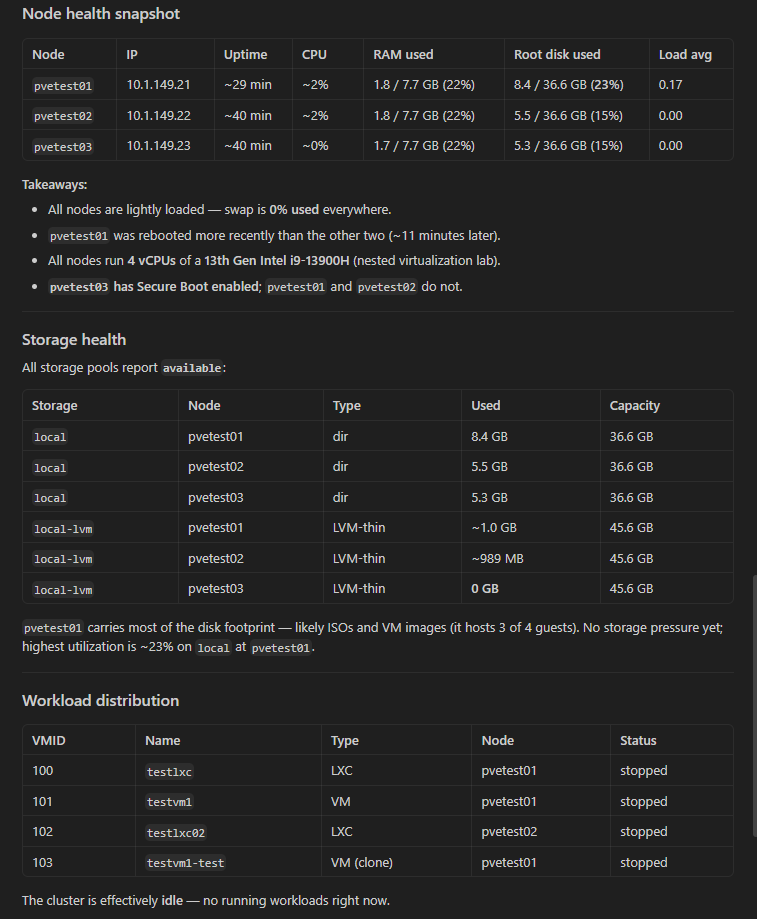Click the '~29 min' uptime cell
This screenshot has width=757, height=919.
[x=248, y=85]
